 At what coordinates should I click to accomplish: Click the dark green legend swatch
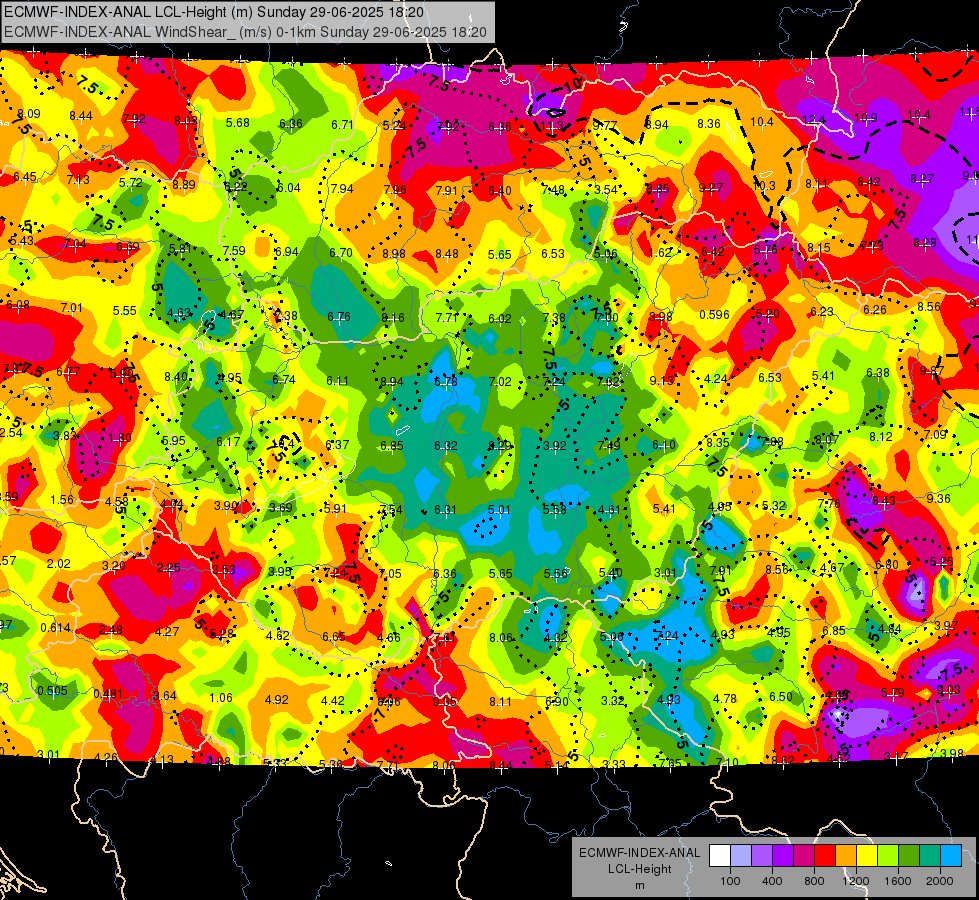[909, 856]
